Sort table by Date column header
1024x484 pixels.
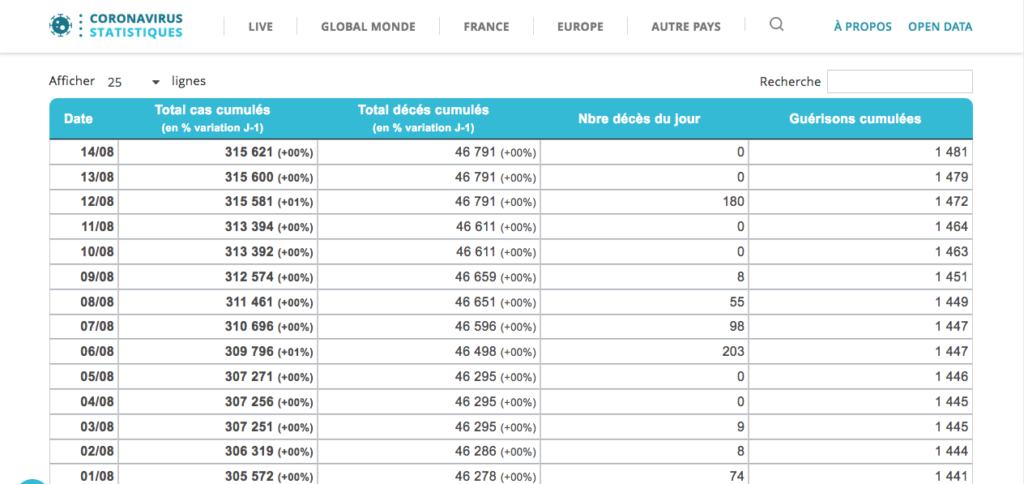(x=78, y=119)
